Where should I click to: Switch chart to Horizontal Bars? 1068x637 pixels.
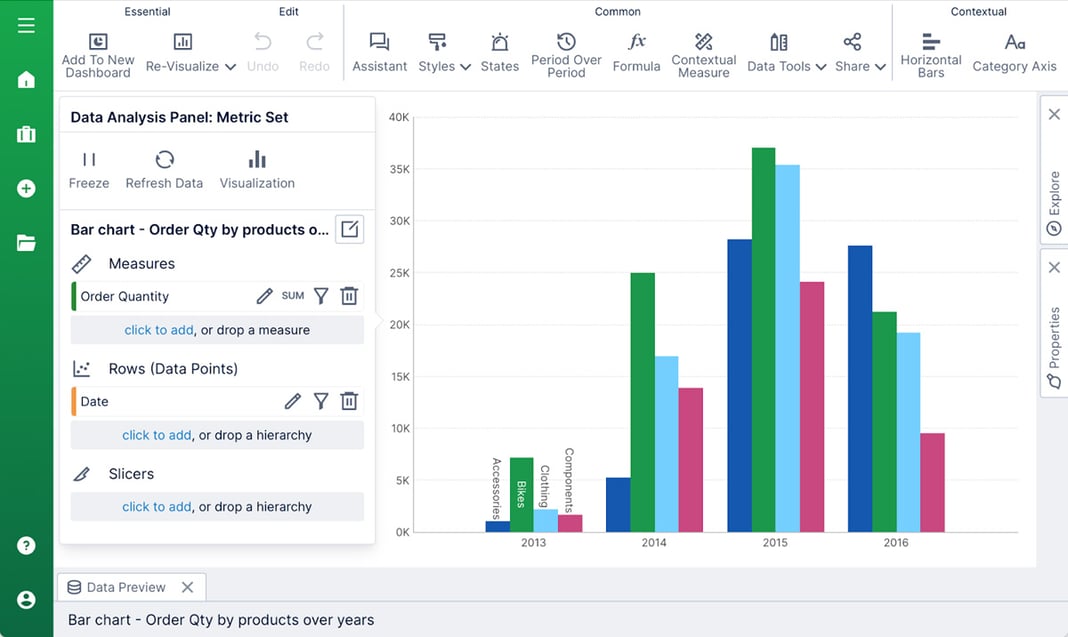coord(929,55)
